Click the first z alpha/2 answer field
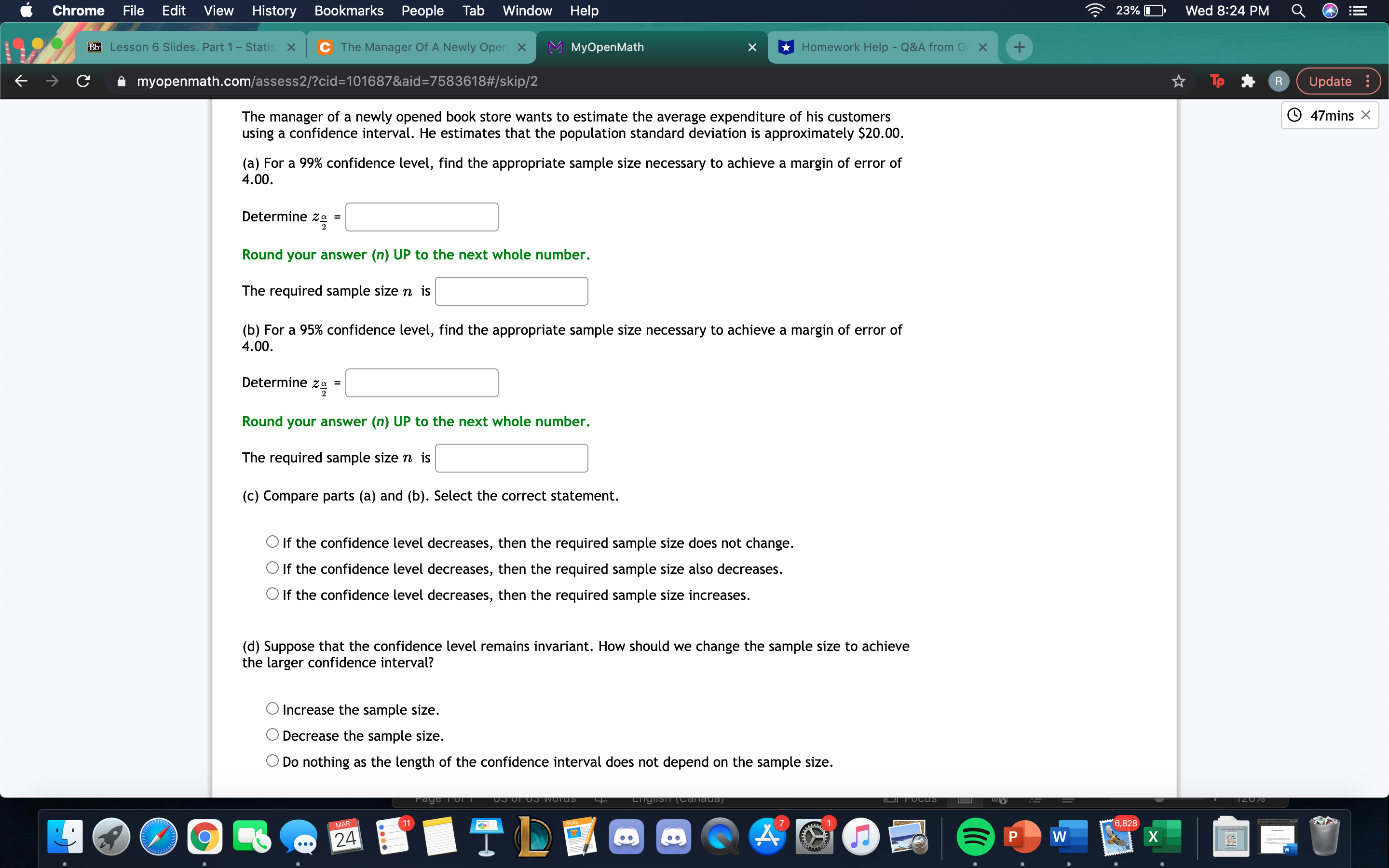Image resolution: width=1389 pixels, height=868 pixels. click(x=422, y=217)
